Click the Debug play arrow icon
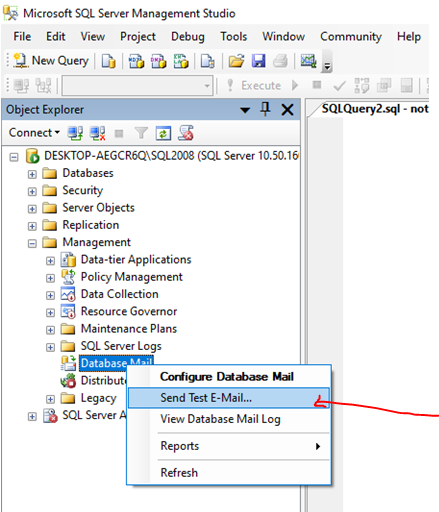Image resolution: width=439 pixels, height=512 pixels. click(x=295, y=85)
